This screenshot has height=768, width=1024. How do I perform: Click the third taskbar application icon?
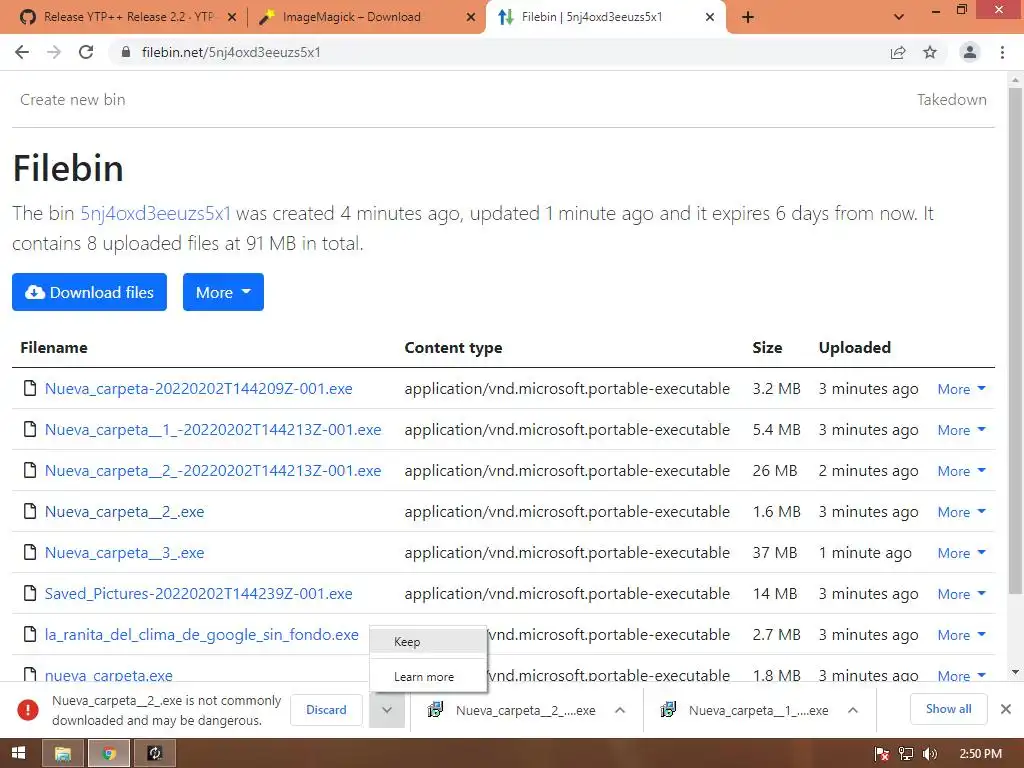coord(155,754)
